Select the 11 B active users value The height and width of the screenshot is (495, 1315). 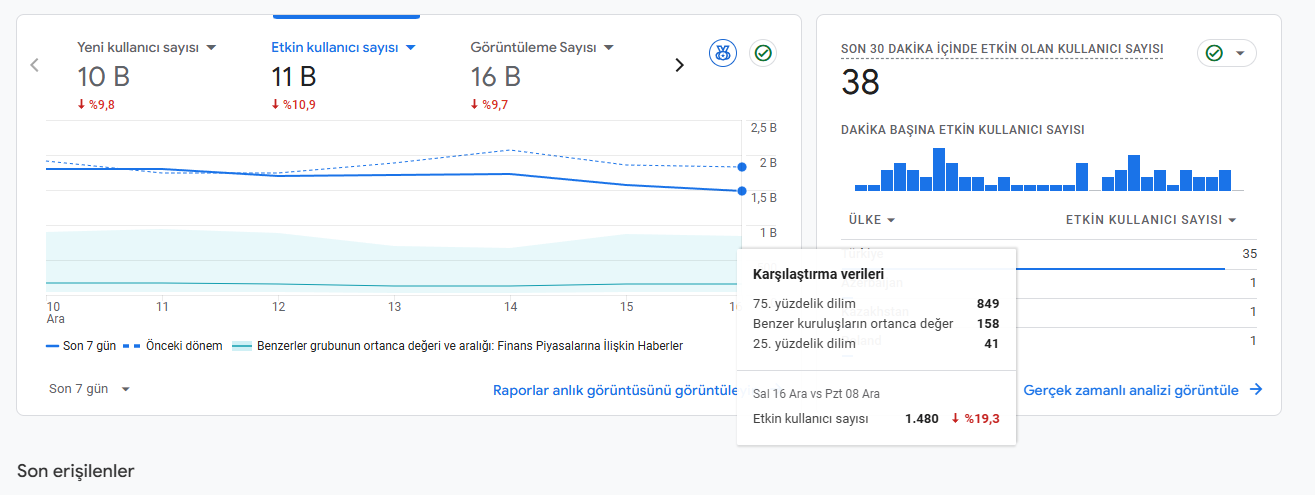pyautogui.click(x=294, y=76)
